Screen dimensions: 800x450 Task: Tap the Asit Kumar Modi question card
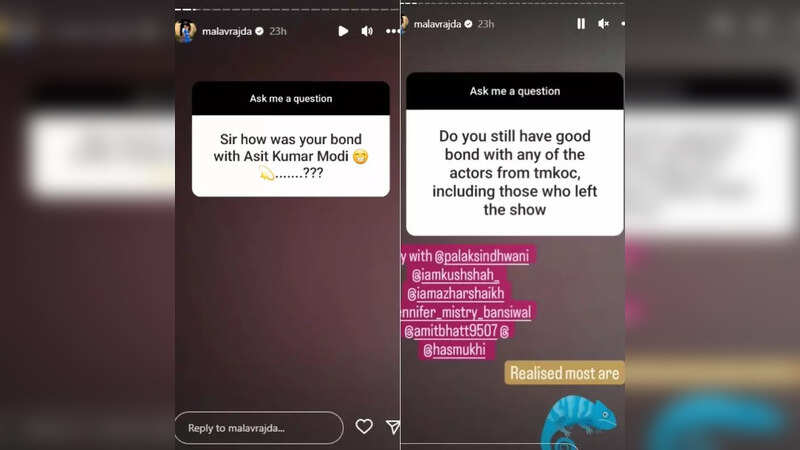click(x=291, y=139)
